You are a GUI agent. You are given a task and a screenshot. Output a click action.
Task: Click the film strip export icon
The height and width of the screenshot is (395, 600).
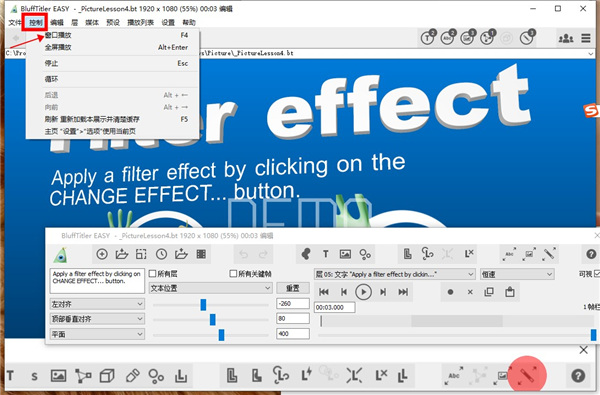point(201,254)
